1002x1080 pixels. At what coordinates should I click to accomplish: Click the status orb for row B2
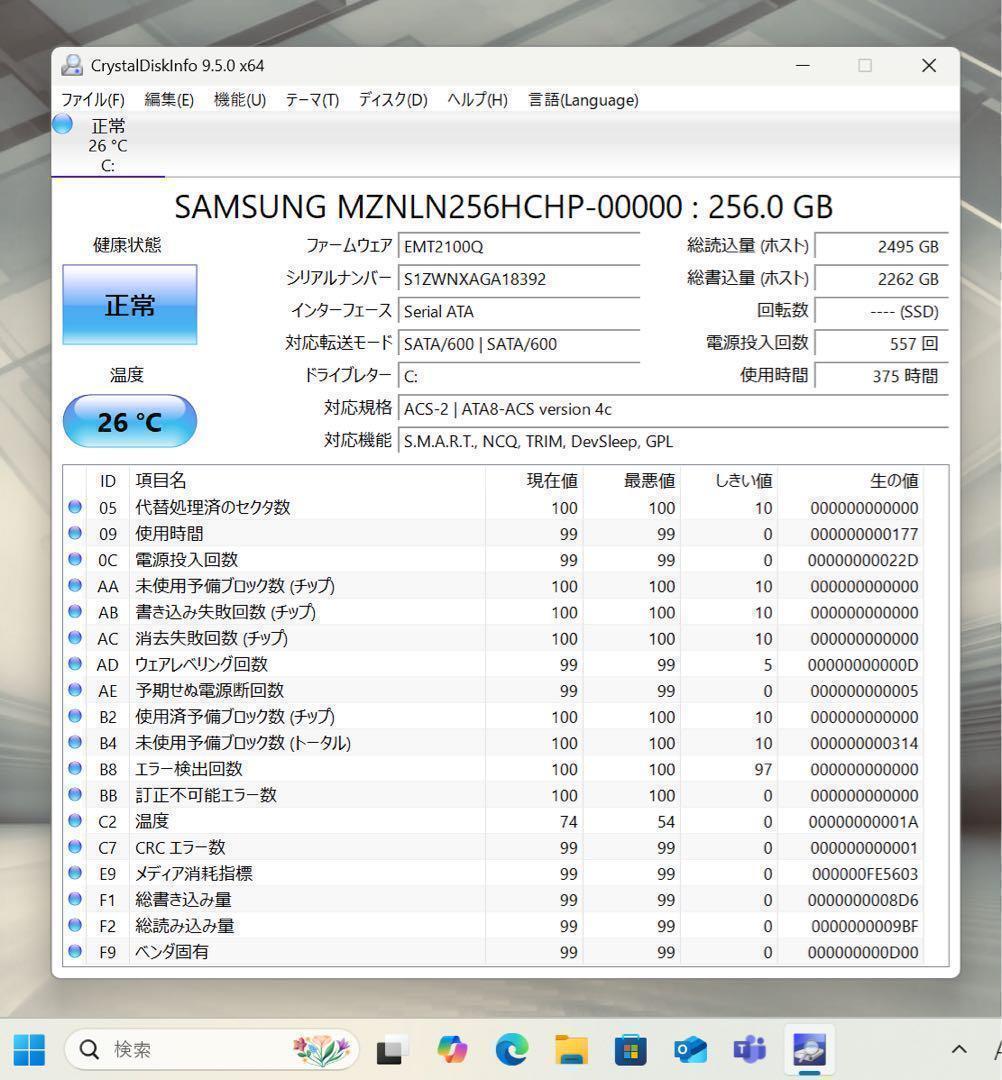point(75,716)
